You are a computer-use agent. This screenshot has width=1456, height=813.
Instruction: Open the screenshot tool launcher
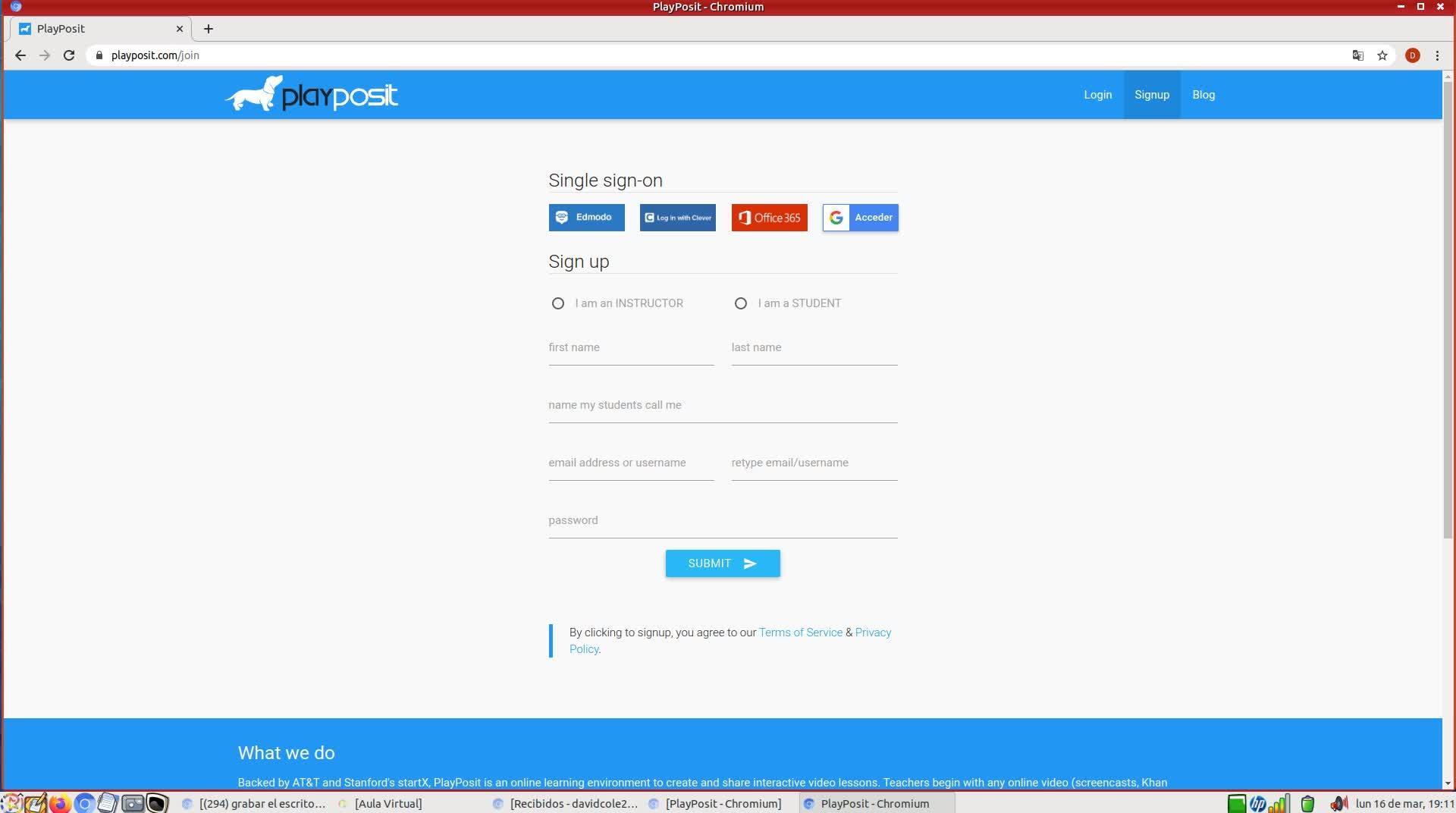click(x=133, y=803)
